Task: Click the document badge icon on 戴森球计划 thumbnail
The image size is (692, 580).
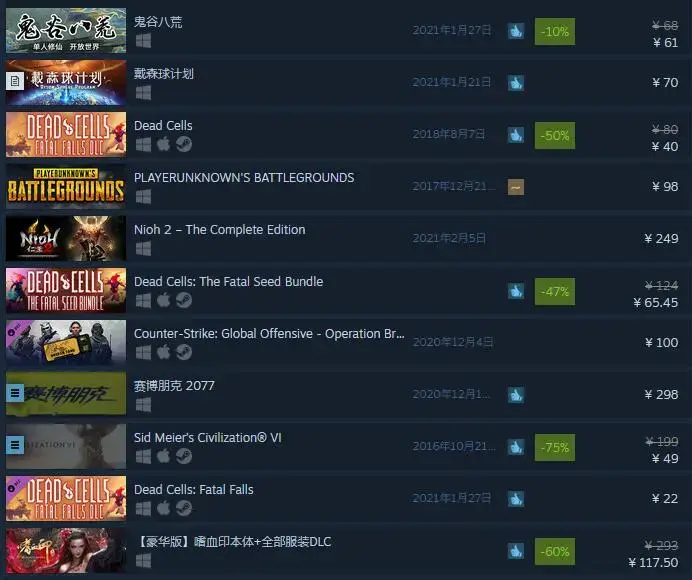Action: [x=15, y=81]
